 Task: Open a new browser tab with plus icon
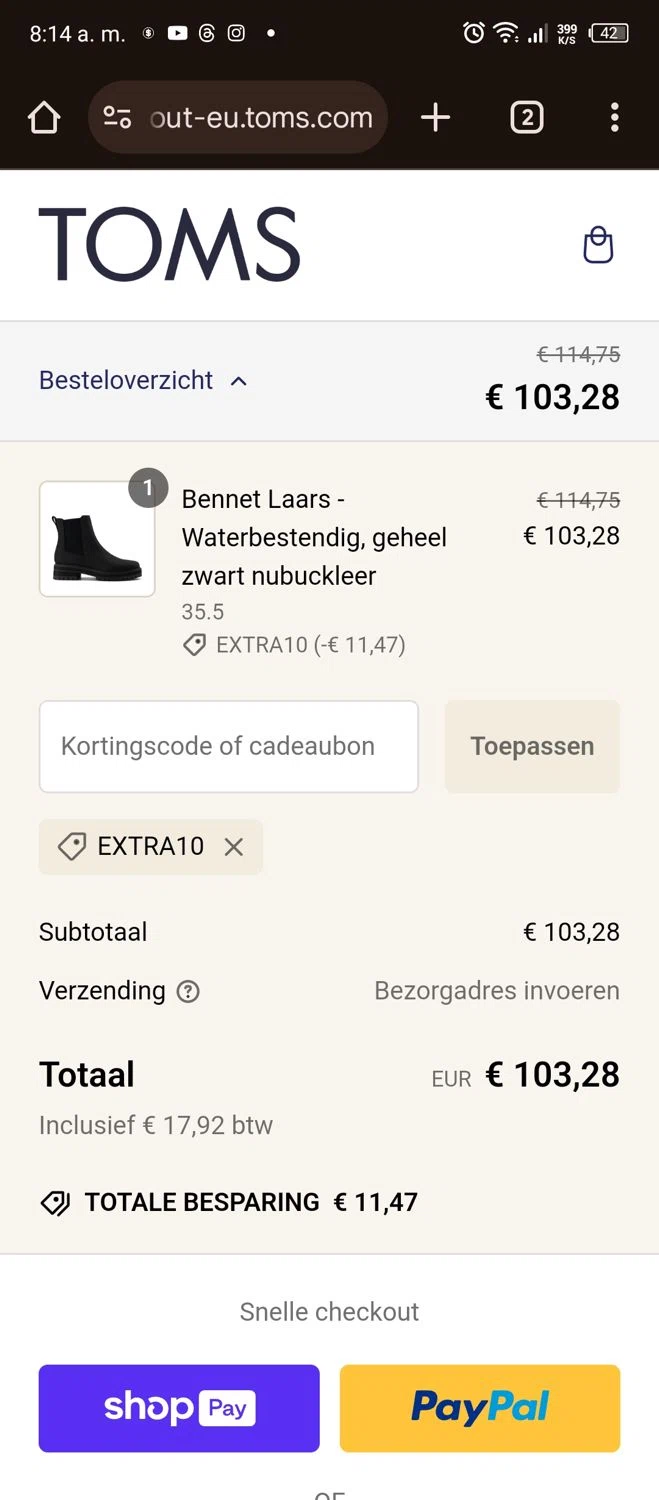pos(435,118)
